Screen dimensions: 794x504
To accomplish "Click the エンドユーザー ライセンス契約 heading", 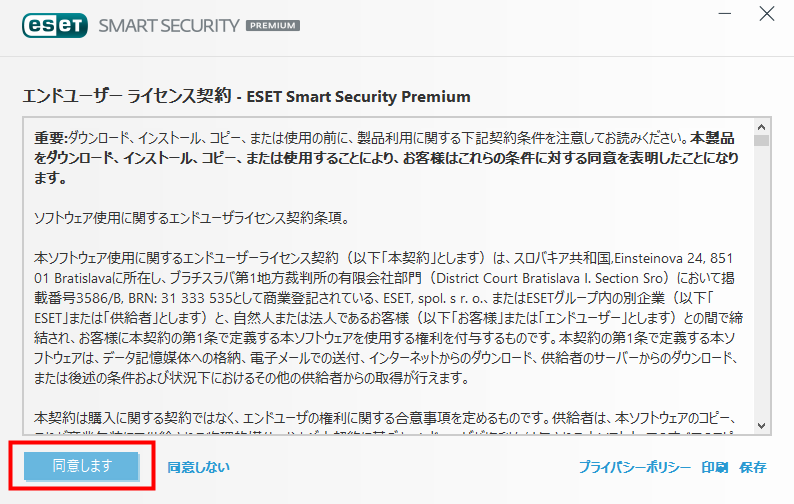I will [127, 96].
